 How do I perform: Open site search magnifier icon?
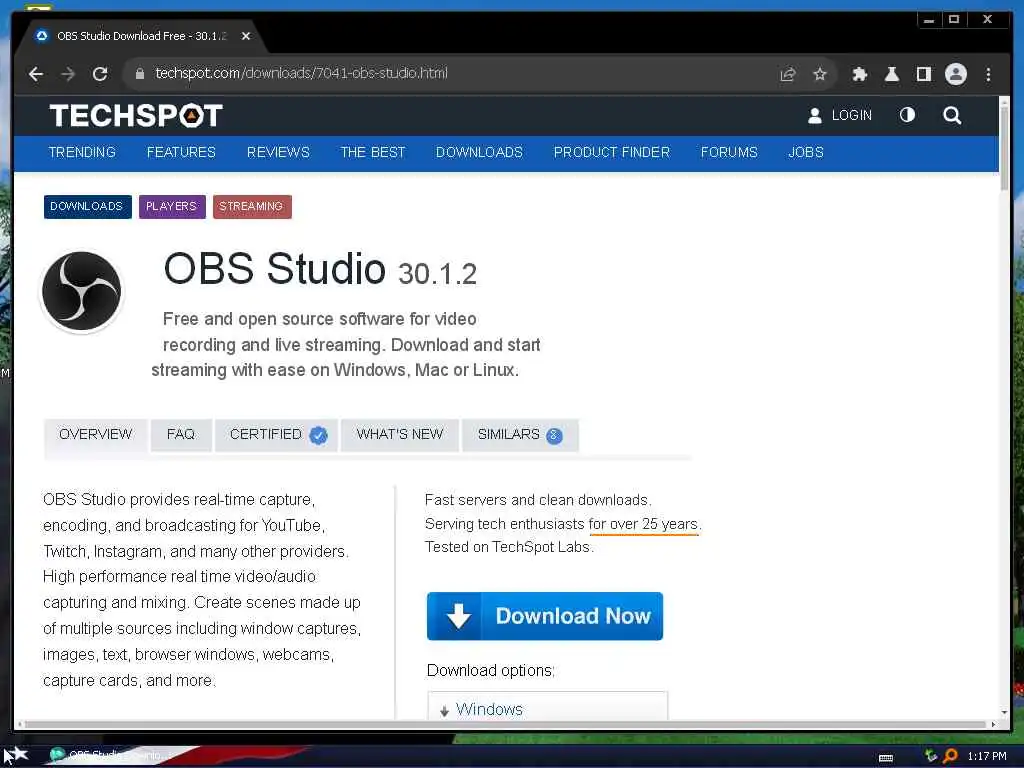coord(952,116)
